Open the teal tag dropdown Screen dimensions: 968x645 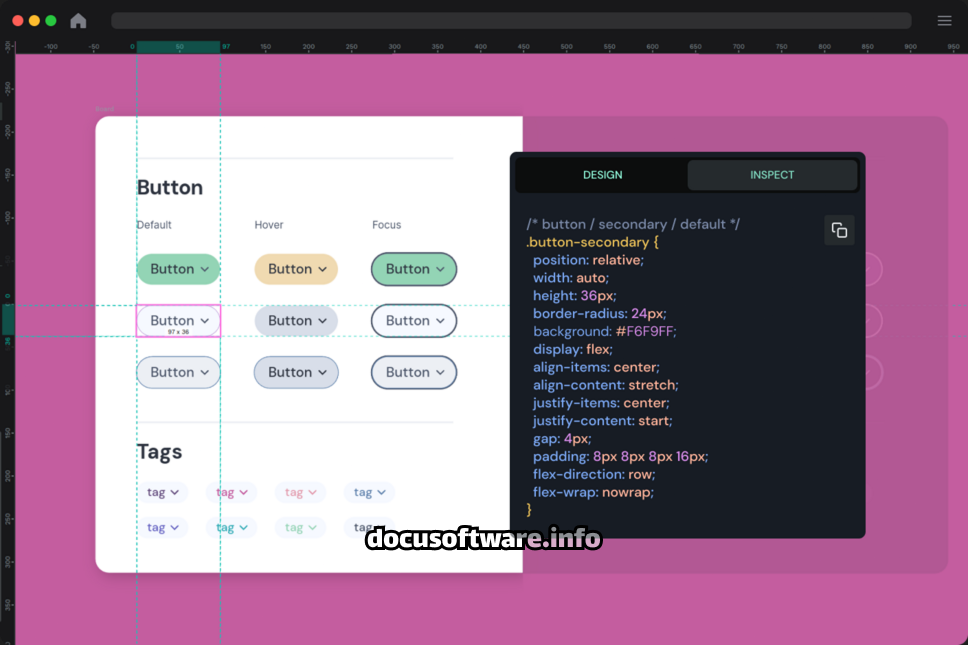coord(232,528)
